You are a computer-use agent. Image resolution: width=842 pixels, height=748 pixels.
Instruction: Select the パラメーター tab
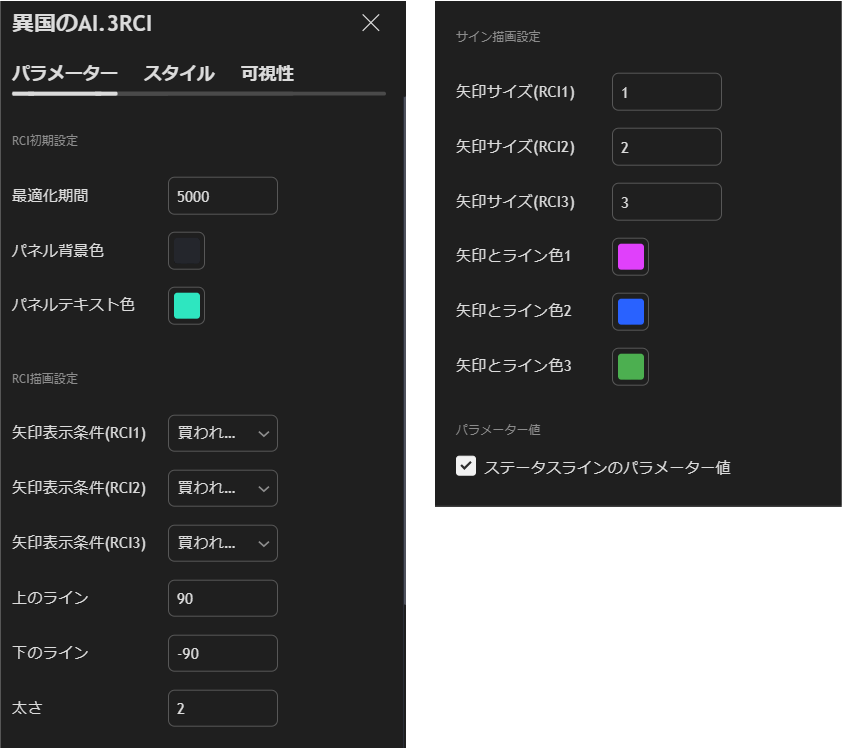click(x=65, y=73)
